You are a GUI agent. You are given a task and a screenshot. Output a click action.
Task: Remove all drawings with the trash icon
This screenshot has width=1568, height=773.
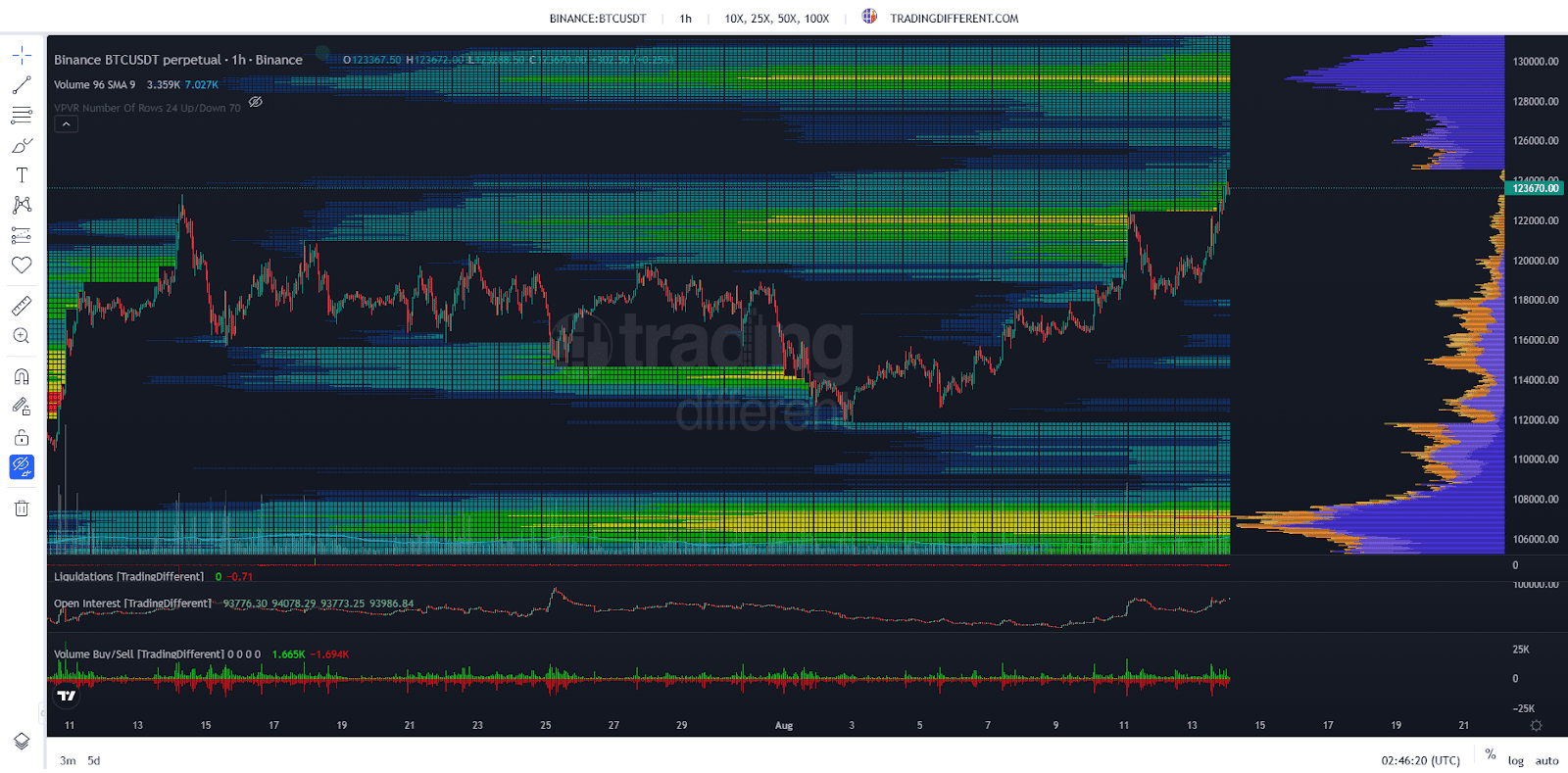[x=22, y=507]
